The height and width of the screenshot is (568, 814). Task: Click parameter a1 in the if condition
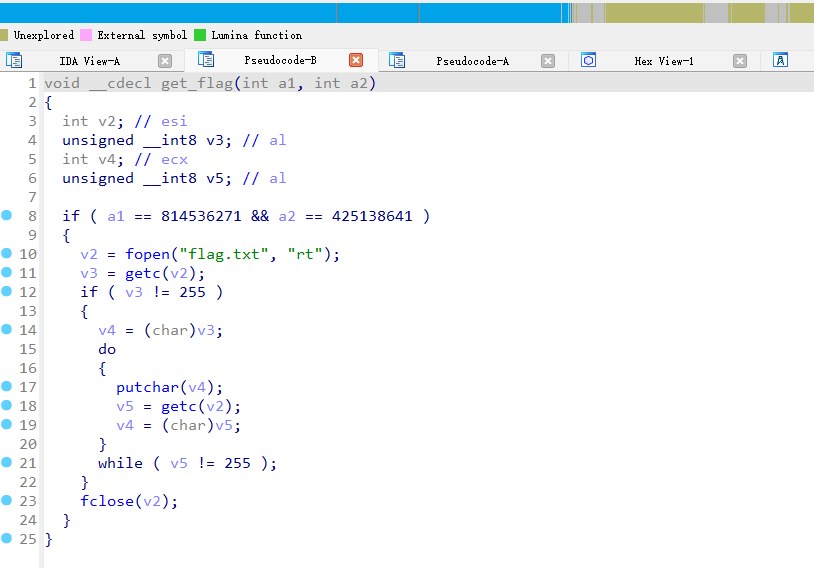[116, 217]
